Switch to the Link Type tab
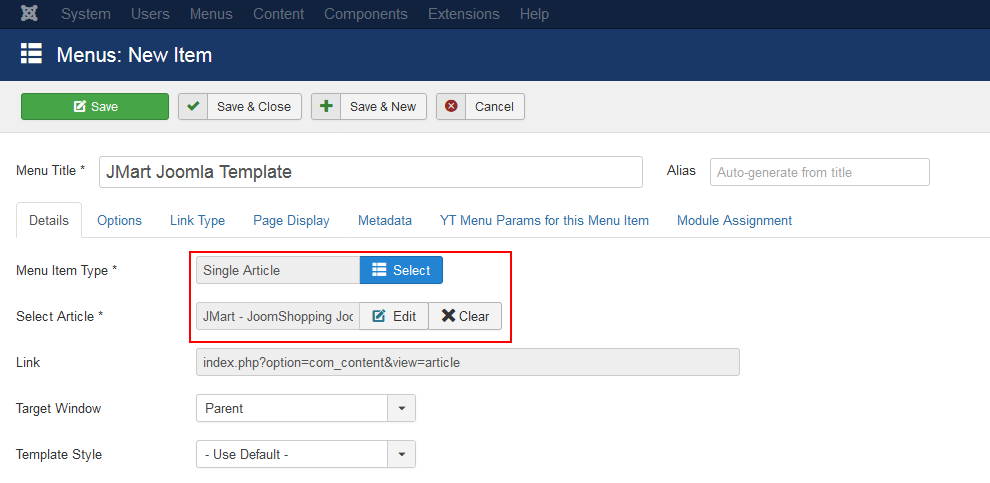 coord(198,220)
